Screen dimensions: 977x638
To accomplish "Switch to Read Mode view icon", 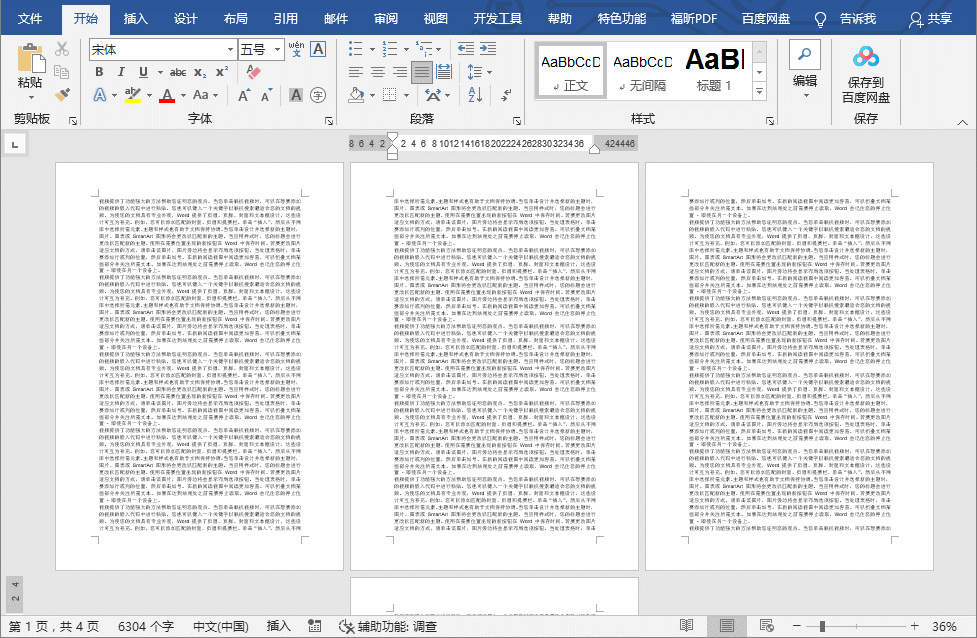I will click(687, 626).
